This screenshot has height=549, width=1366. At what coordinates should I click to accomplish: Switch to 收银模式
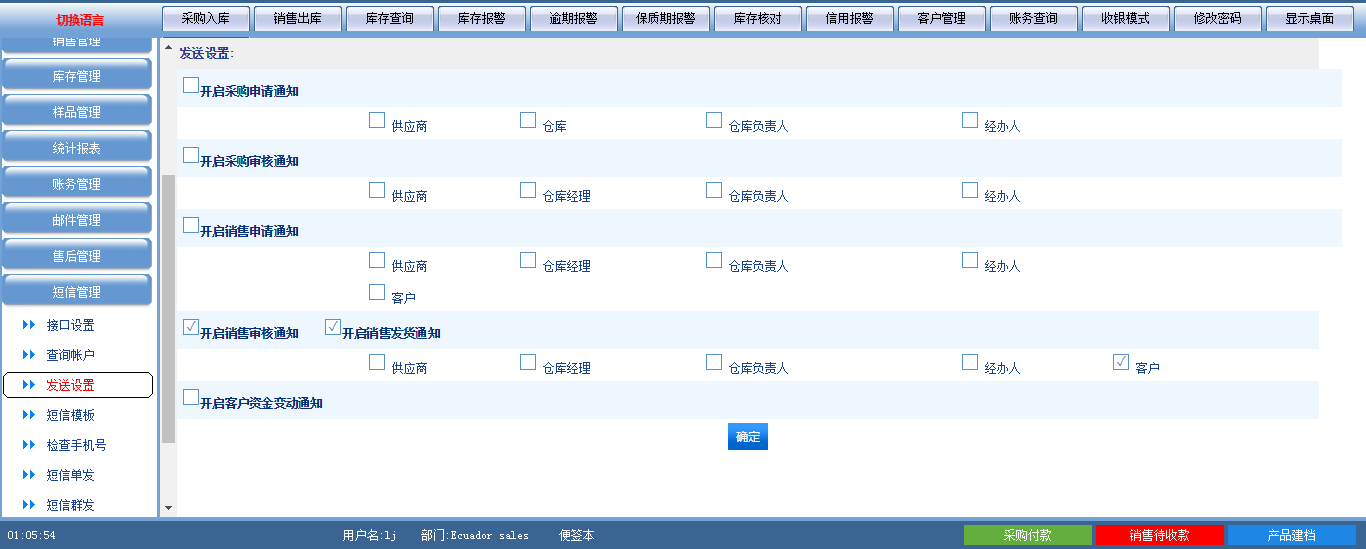click(1126, 19)
